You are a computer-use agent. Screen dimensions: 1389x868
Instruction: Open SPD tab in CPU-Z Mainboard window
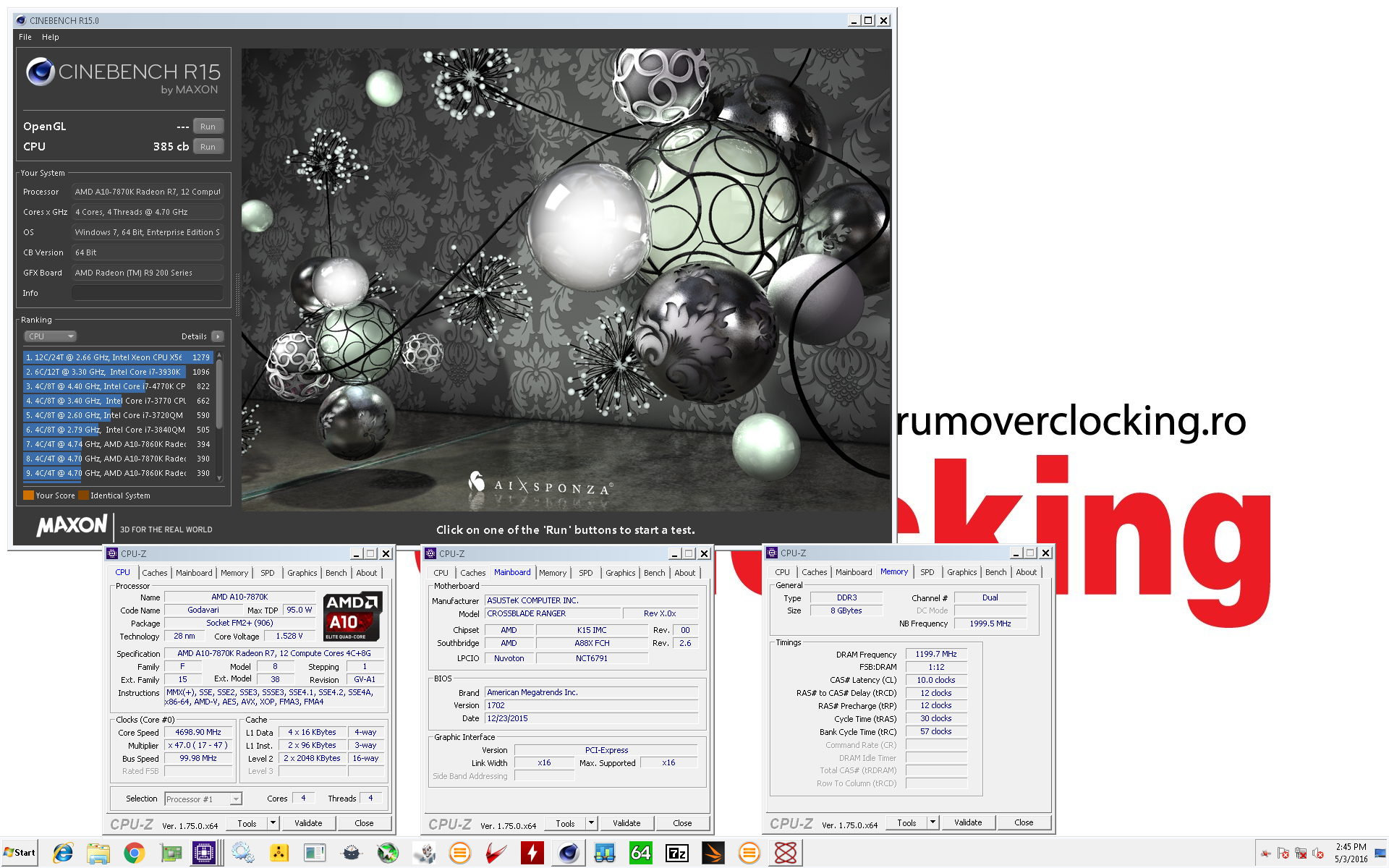586,573
